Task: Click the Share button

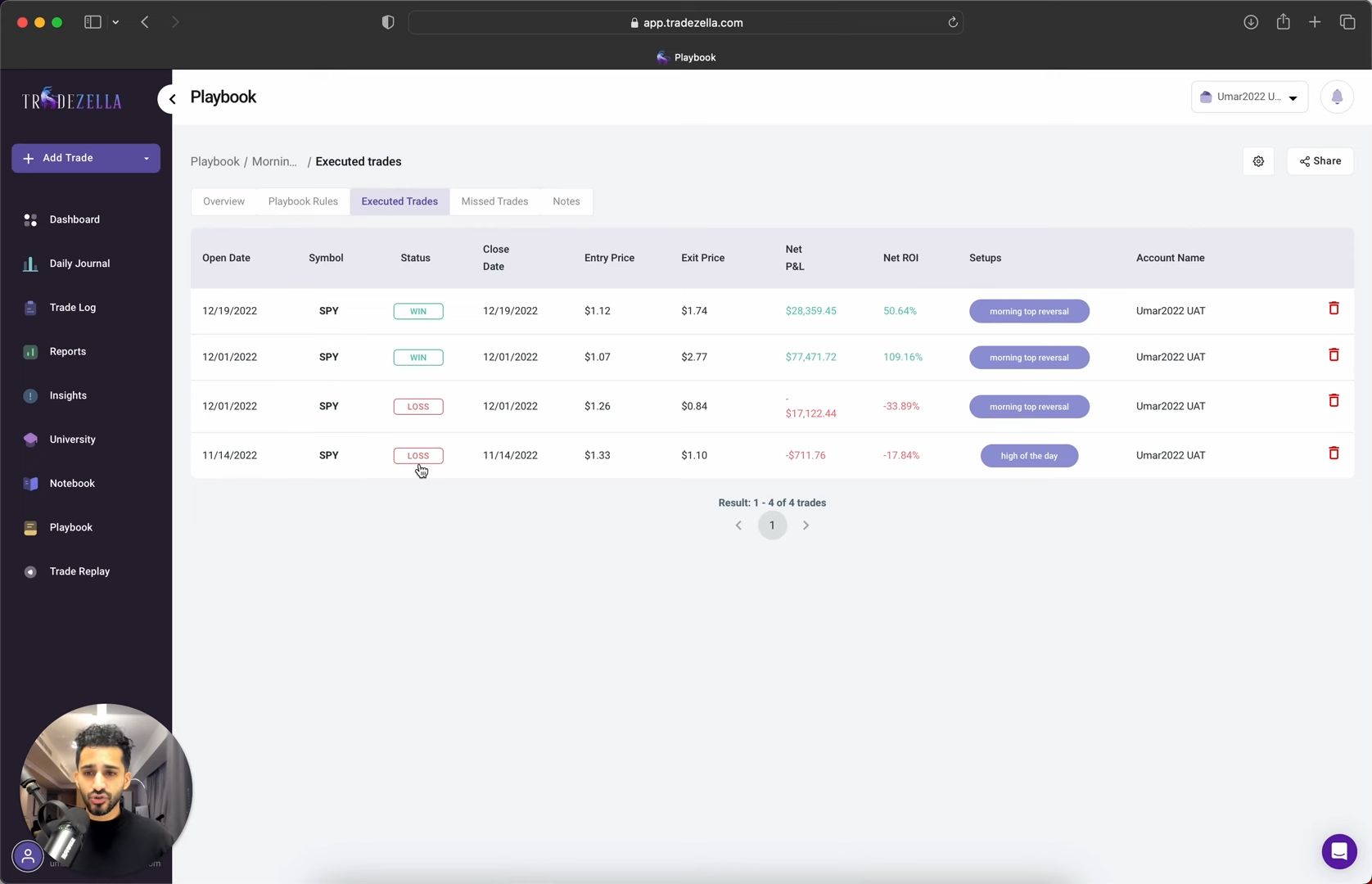Action: click(x=1320, y=161)
